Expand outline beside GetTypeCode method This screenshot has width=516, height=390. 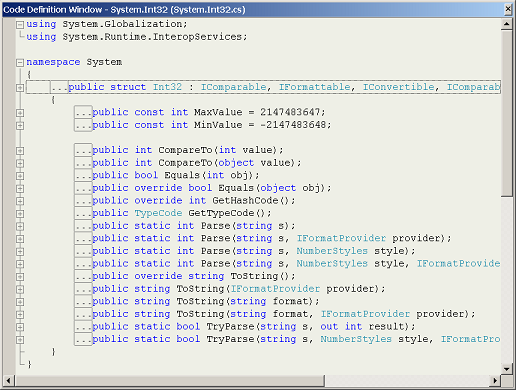20,214
